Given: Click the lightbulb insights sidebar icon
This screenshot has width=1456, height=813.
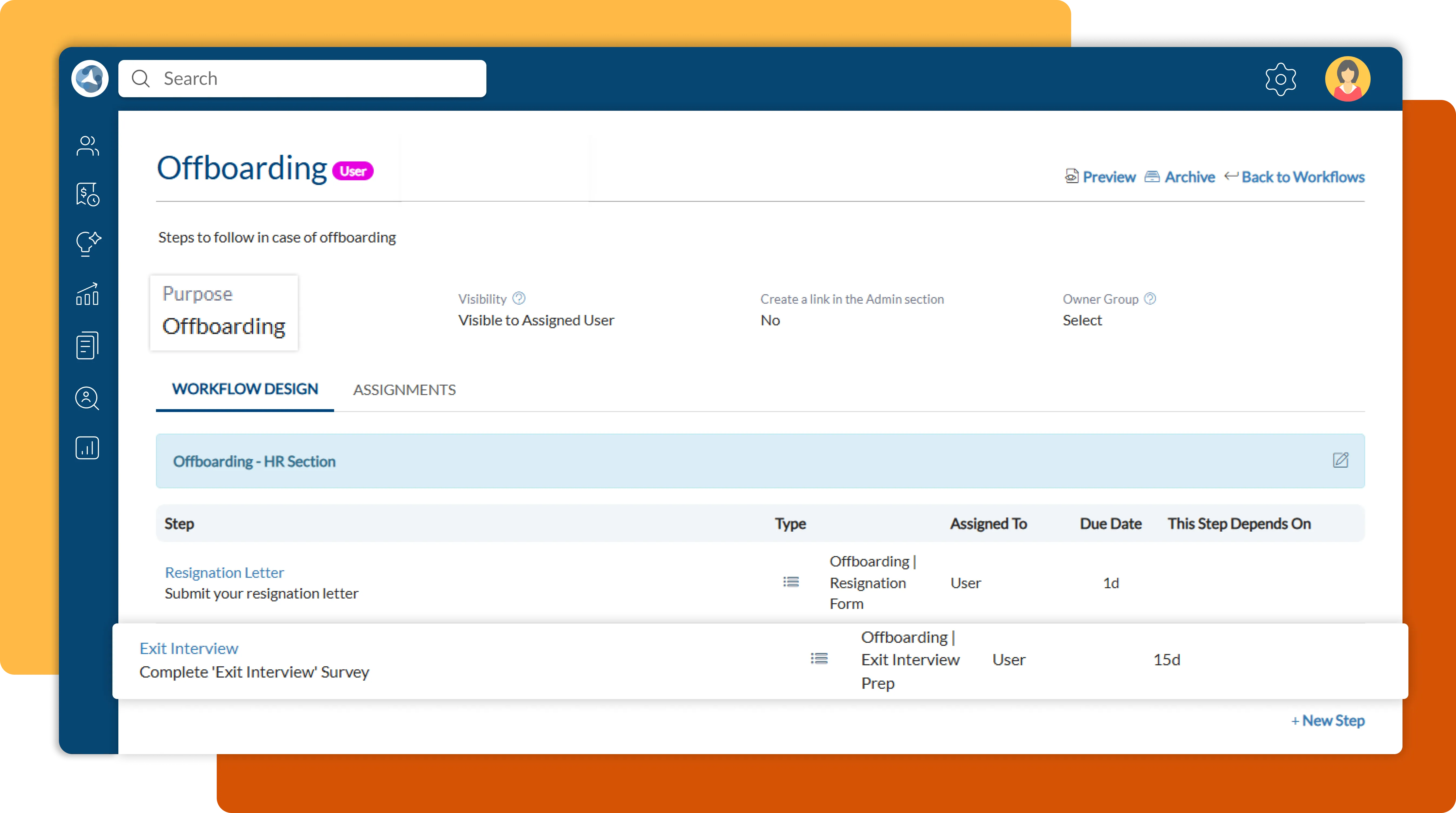Looking at the screenshot, I should [x=88, y=244].
